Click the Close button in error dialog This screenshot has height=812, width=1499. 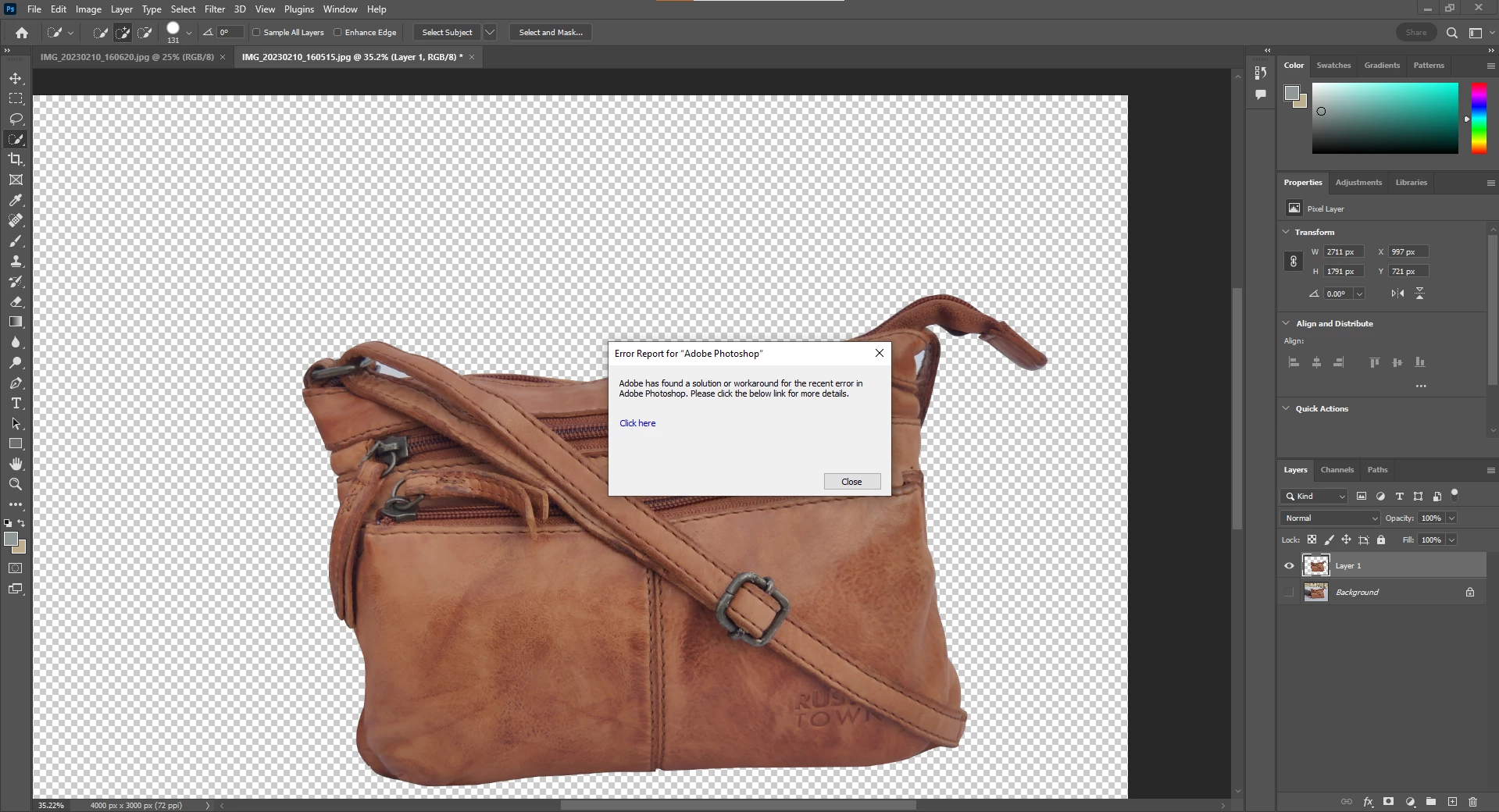pyautogui.click(x=851, y=482)
